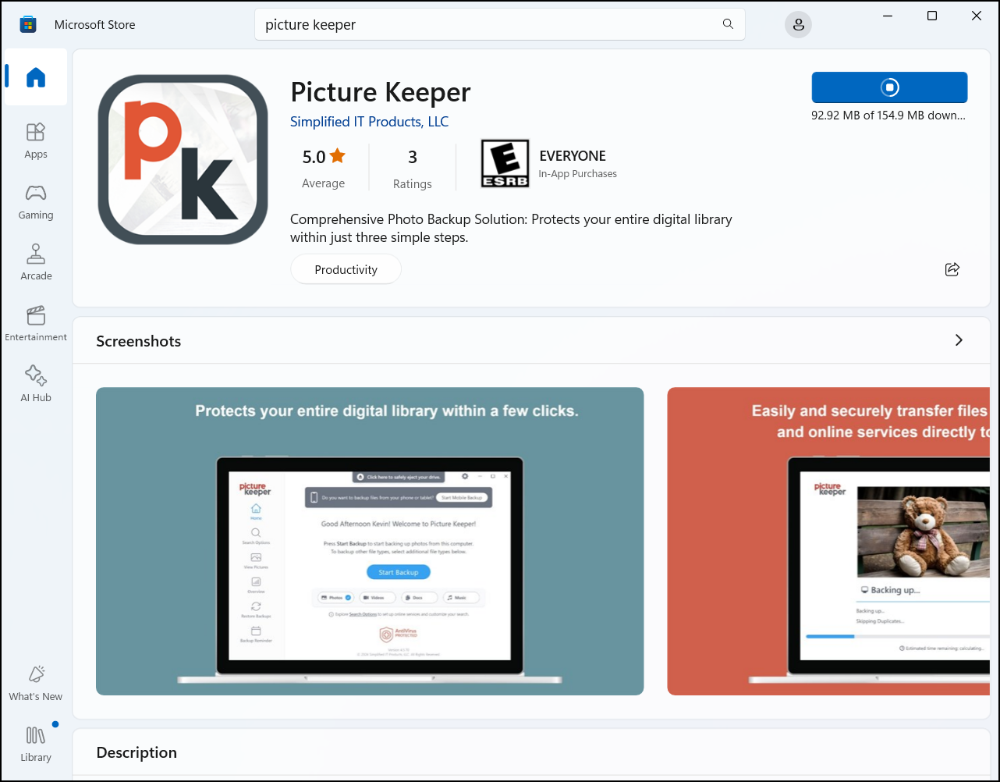The height and width of the screenshot is (782, 1000).
Task: Stop the Picture Keeper download
Action: [889, 87]
